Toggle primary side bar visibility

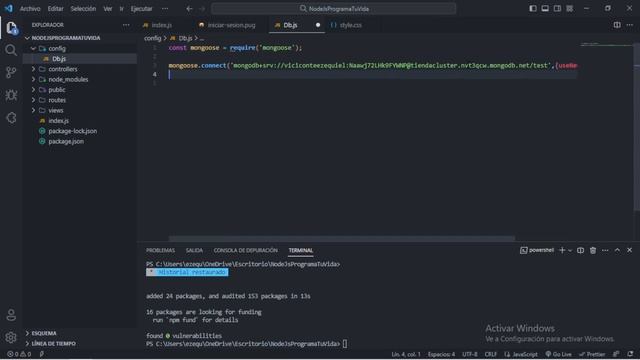533,9
